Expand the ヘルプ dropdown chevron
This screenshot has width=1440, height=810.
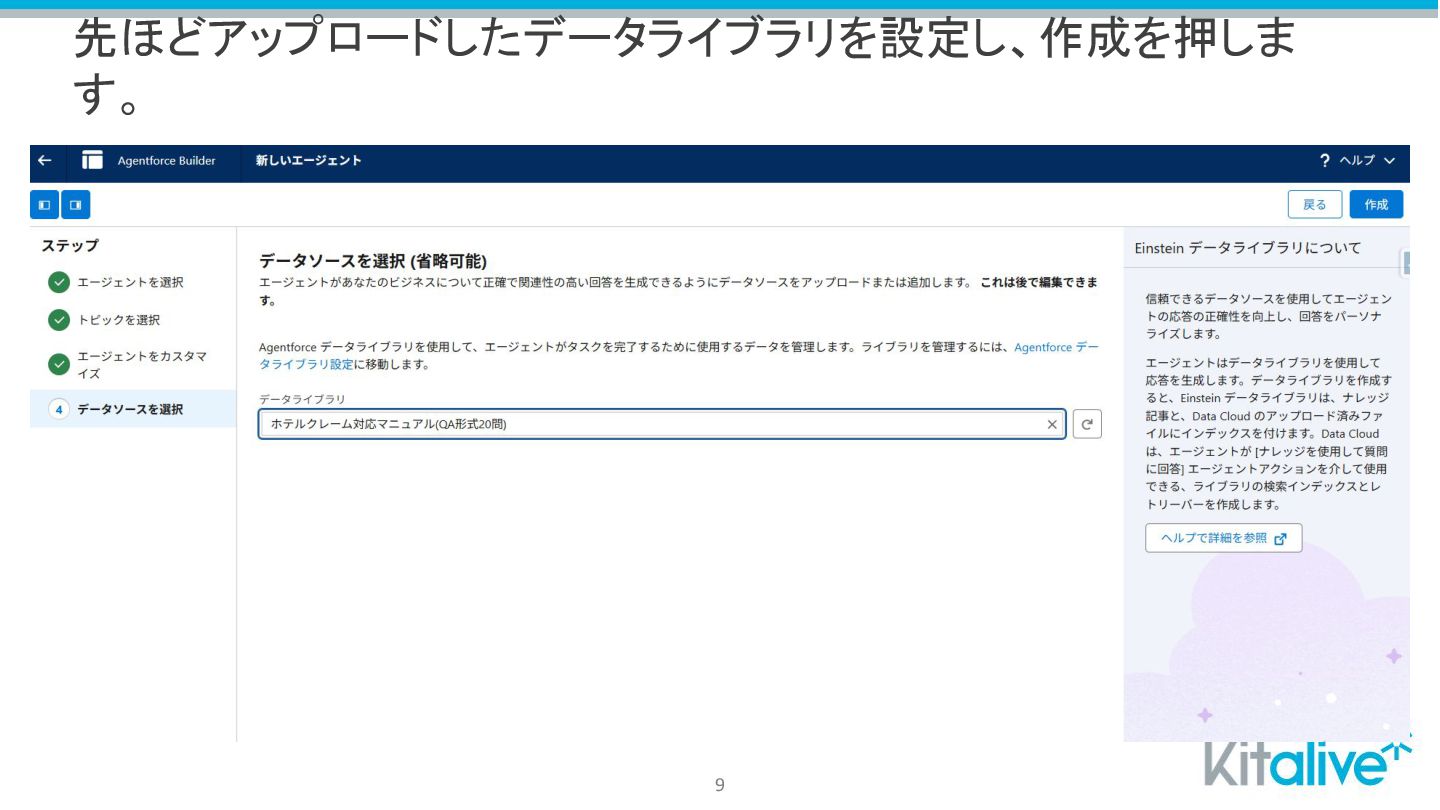pos(1389,160)
